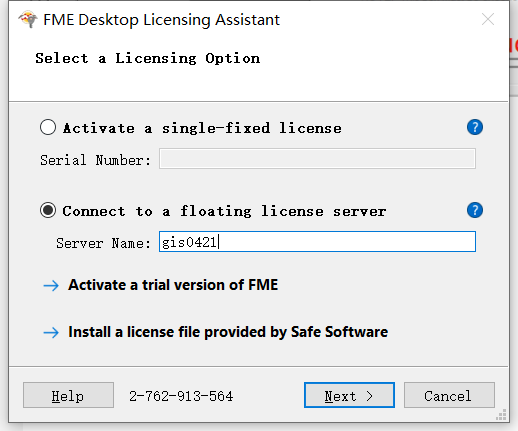Focus the Serial Number input field

[x=317, y=159]
